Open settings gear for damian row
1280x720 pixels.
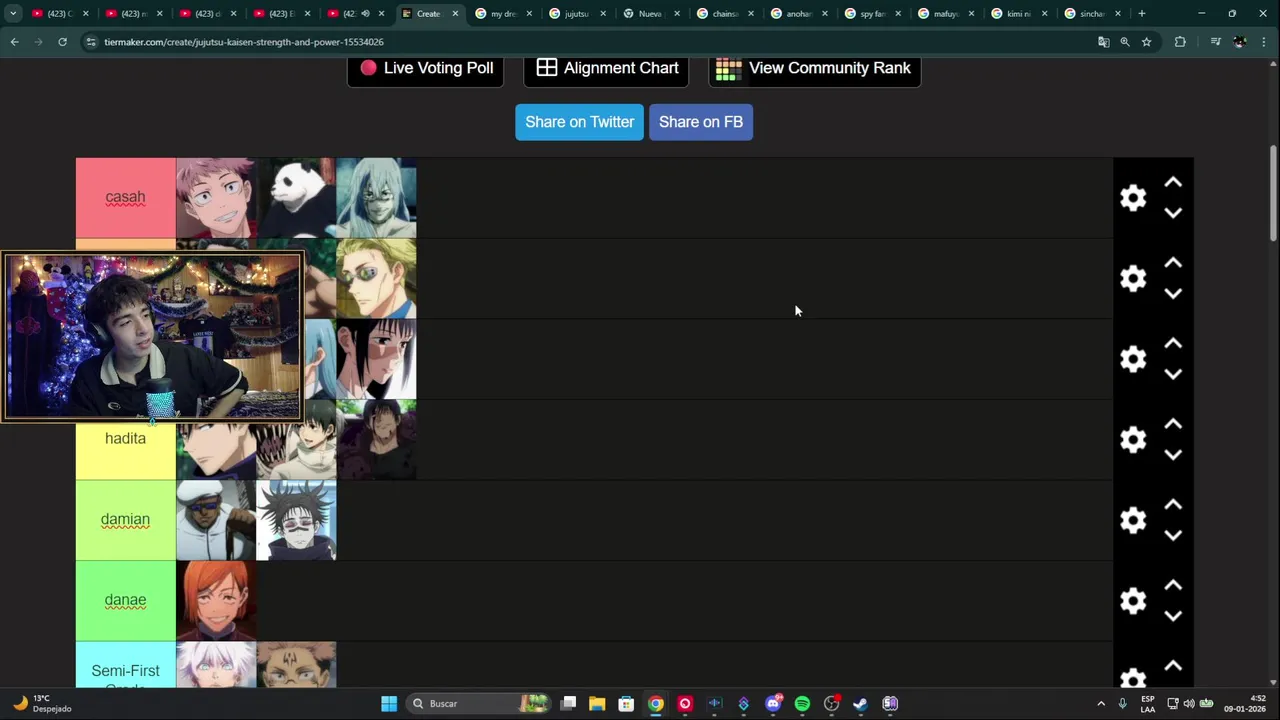[1133, 520]
